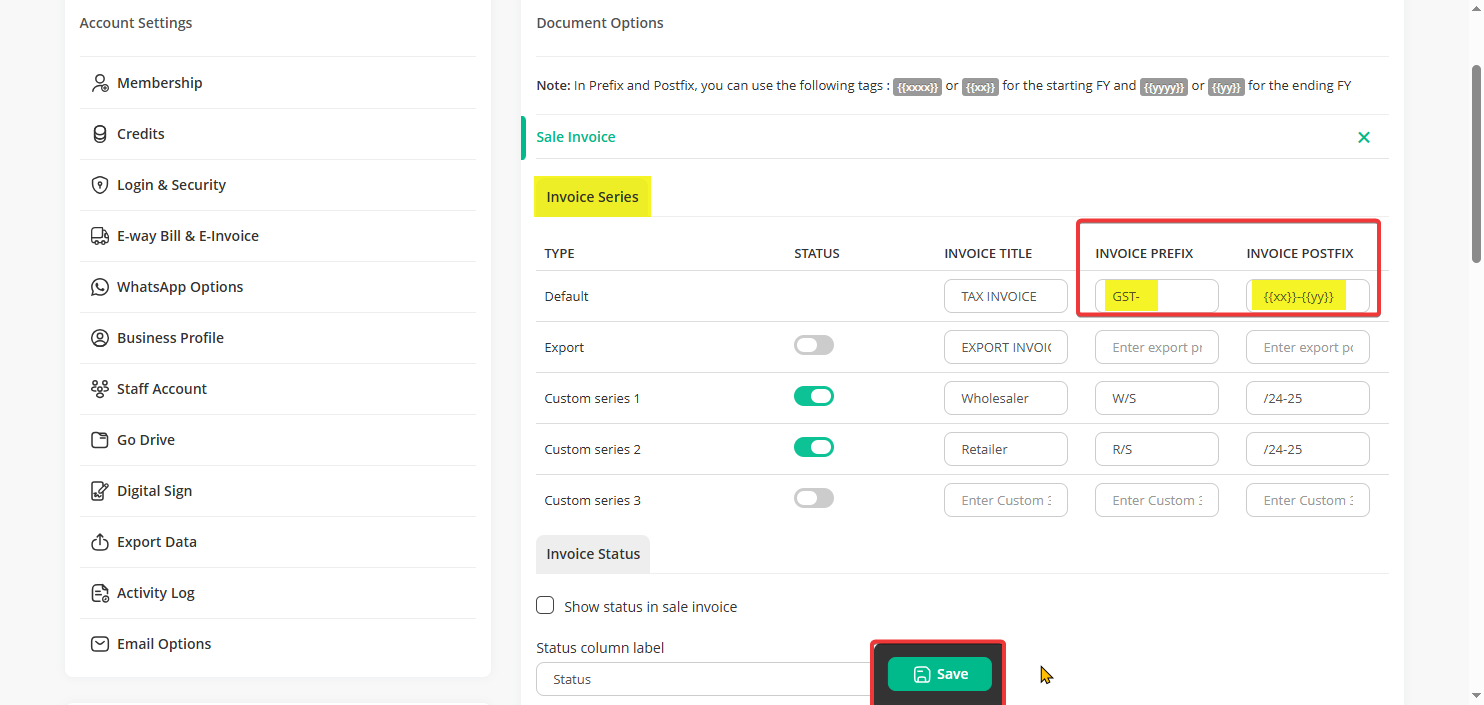This screenshot has width=1484, height=705.
Task: Click the Activity Log document icon
Action: click(100, 593)
